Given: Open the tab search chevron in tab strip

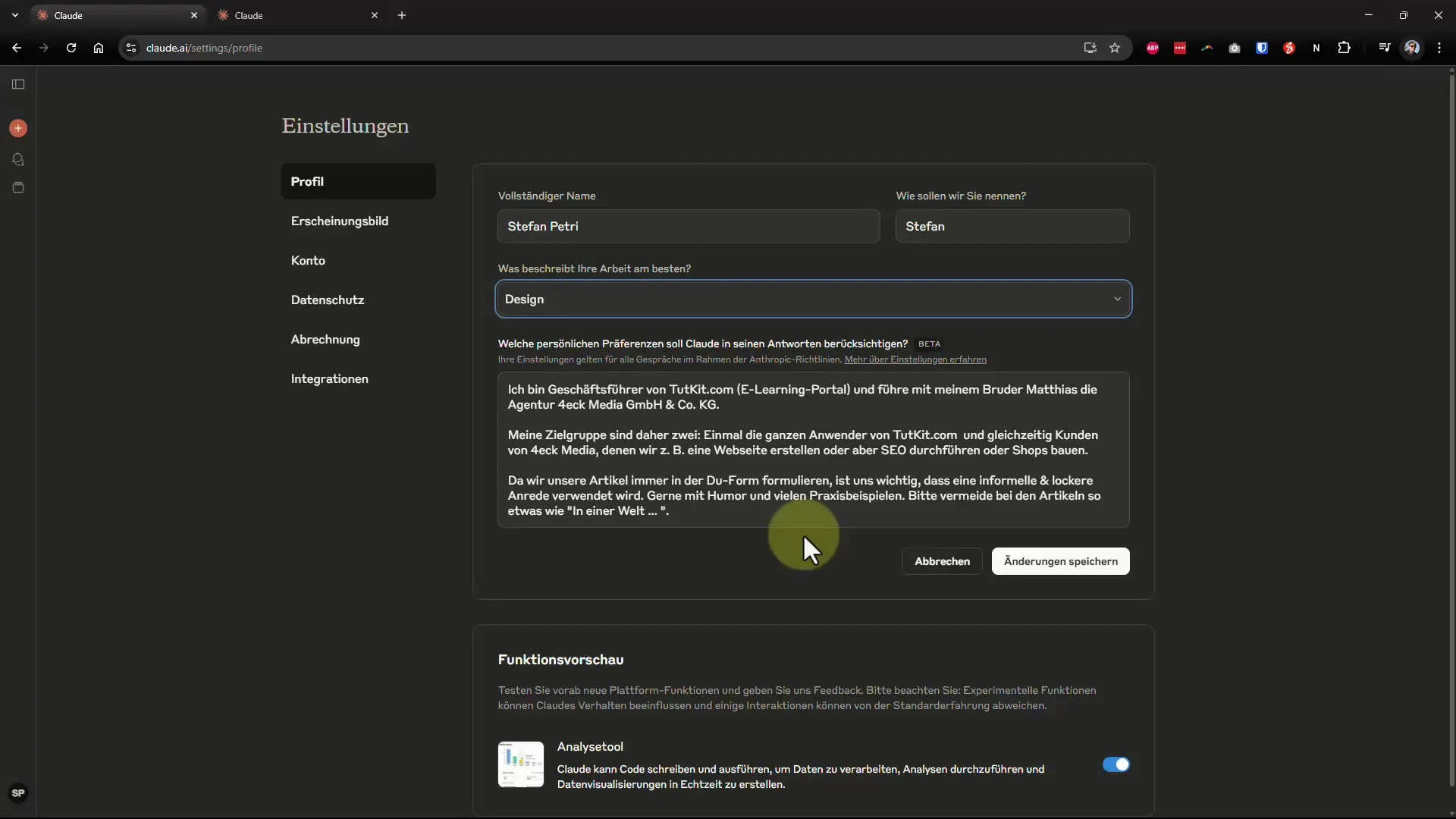Looking at the screenshot, I should click(14, 15).
